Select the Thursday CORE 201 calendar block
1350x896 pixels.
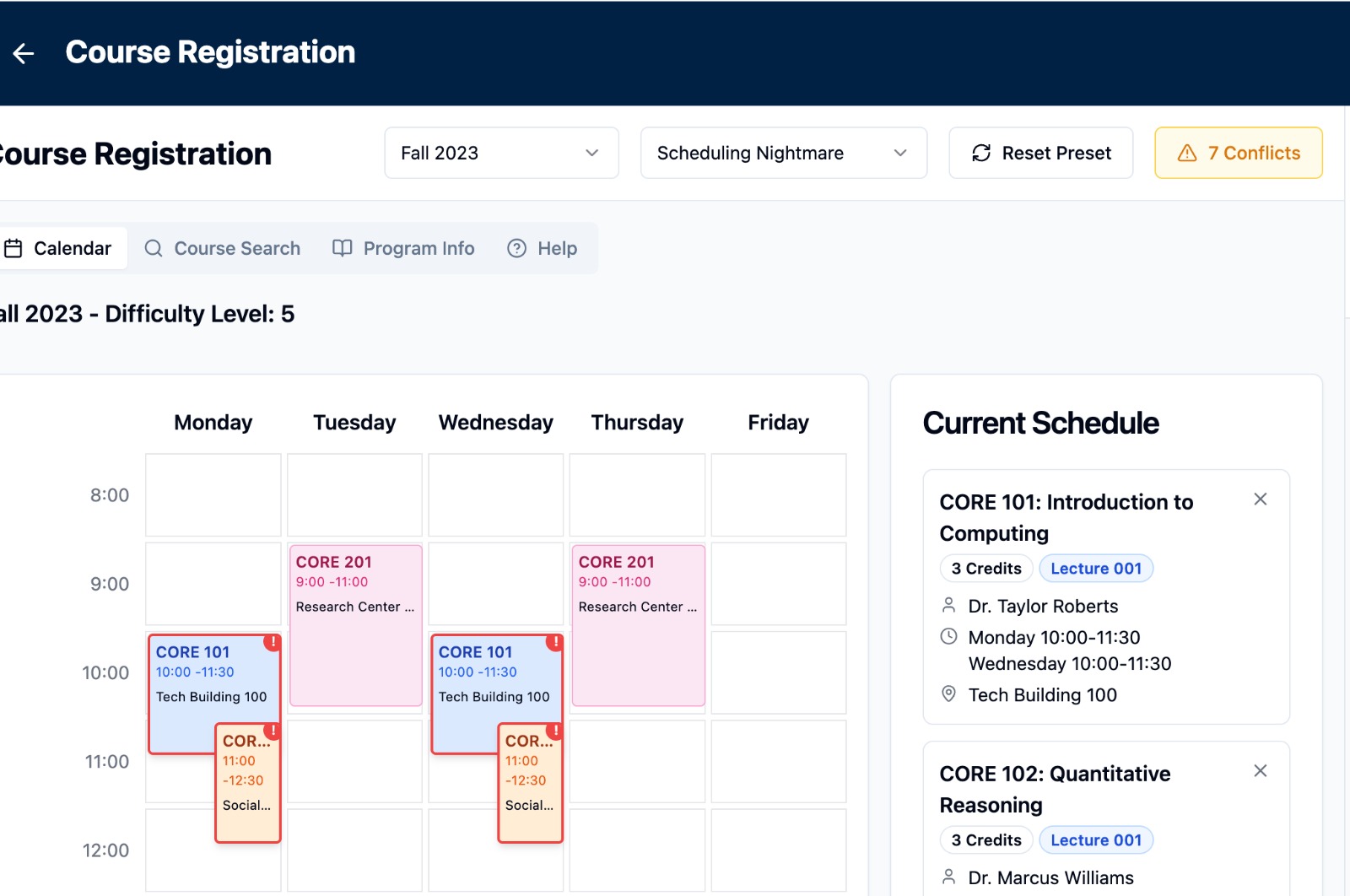638,625
